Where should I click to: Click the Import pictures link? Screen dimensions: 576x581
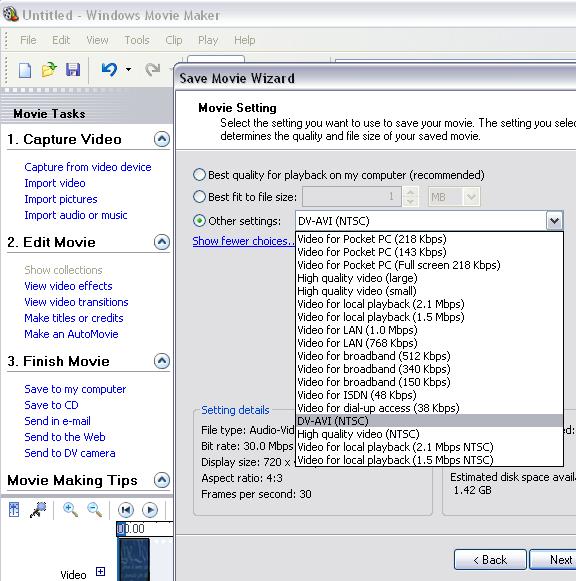coord(61,199)
